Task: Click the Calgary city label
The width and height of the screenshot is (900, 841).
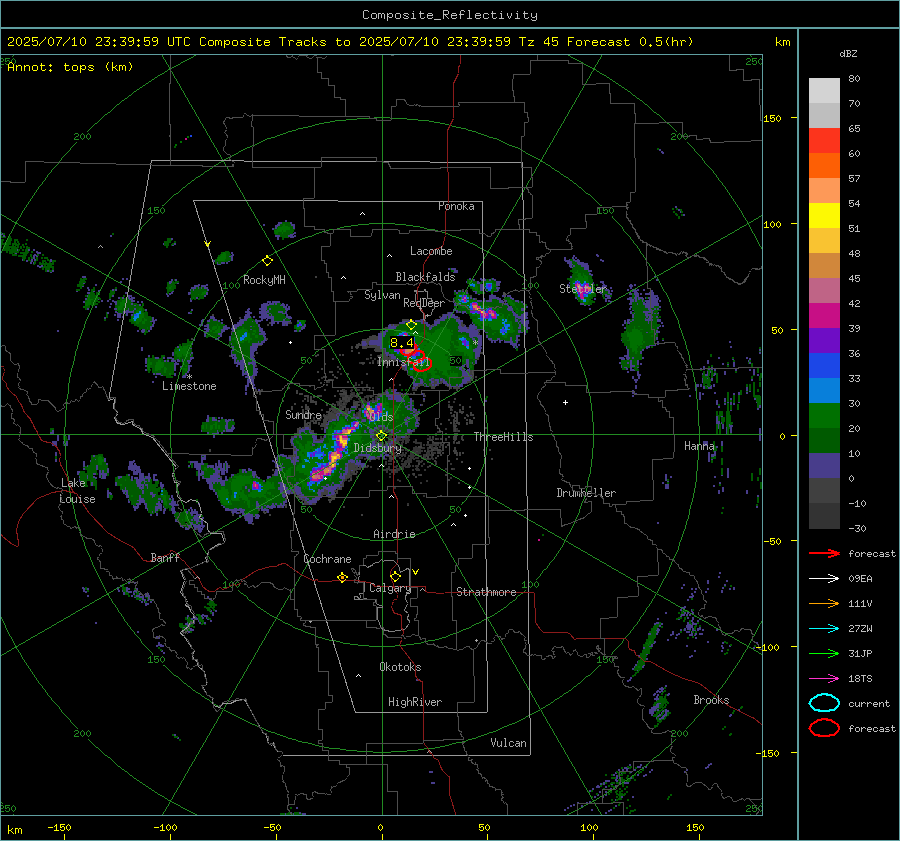Action: click(x=390, y=588)
